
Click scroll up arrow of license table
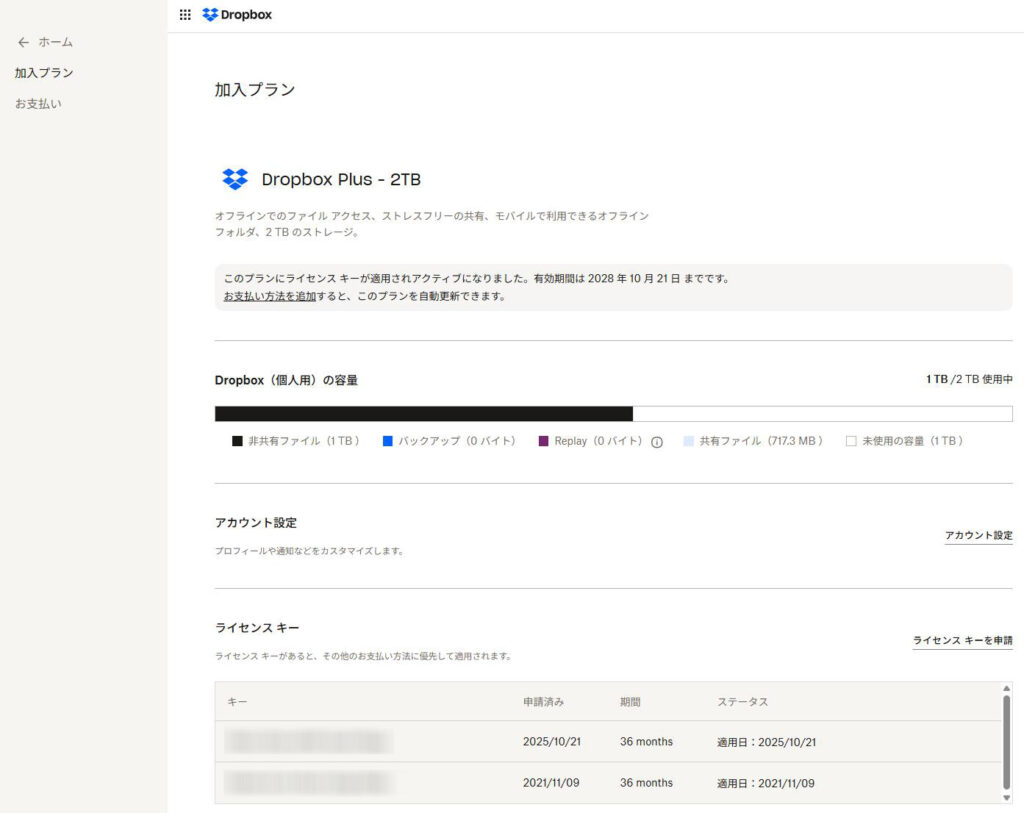pos(1006,689)
